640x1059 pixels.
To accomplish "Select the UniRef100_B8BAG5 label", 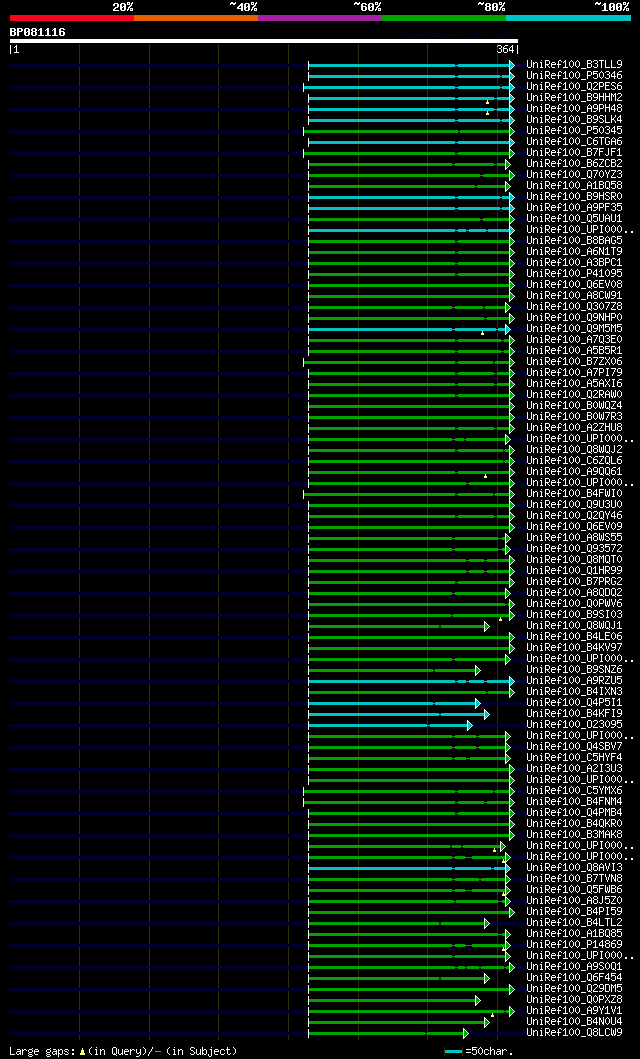I will pyautogui.click(x=575, y=240).
